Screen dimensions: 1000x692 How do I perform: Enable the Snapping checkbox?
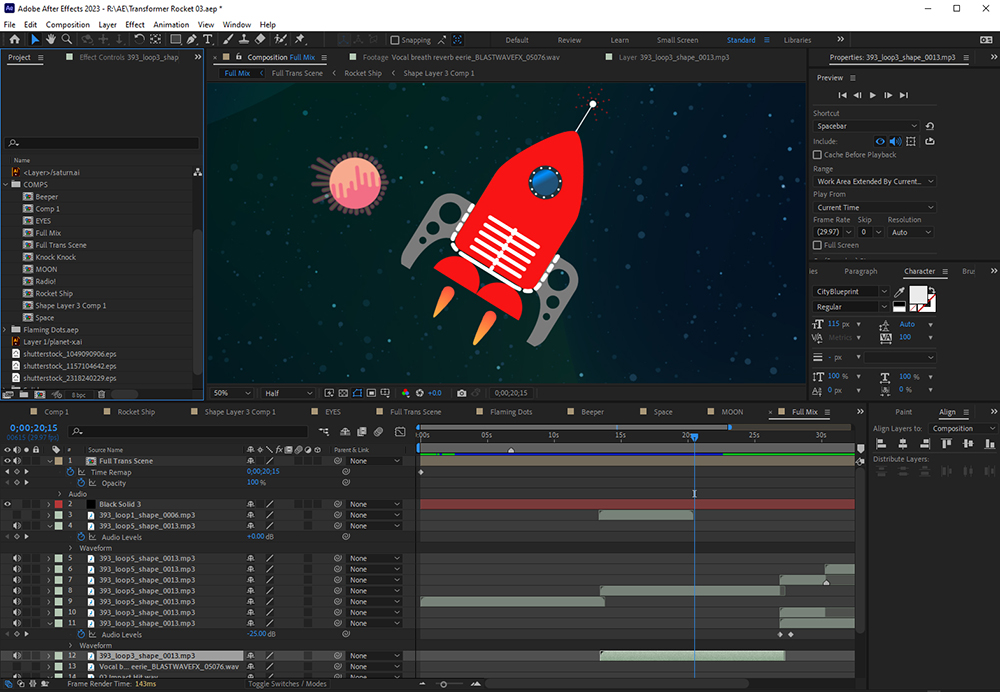pos(394,41)
